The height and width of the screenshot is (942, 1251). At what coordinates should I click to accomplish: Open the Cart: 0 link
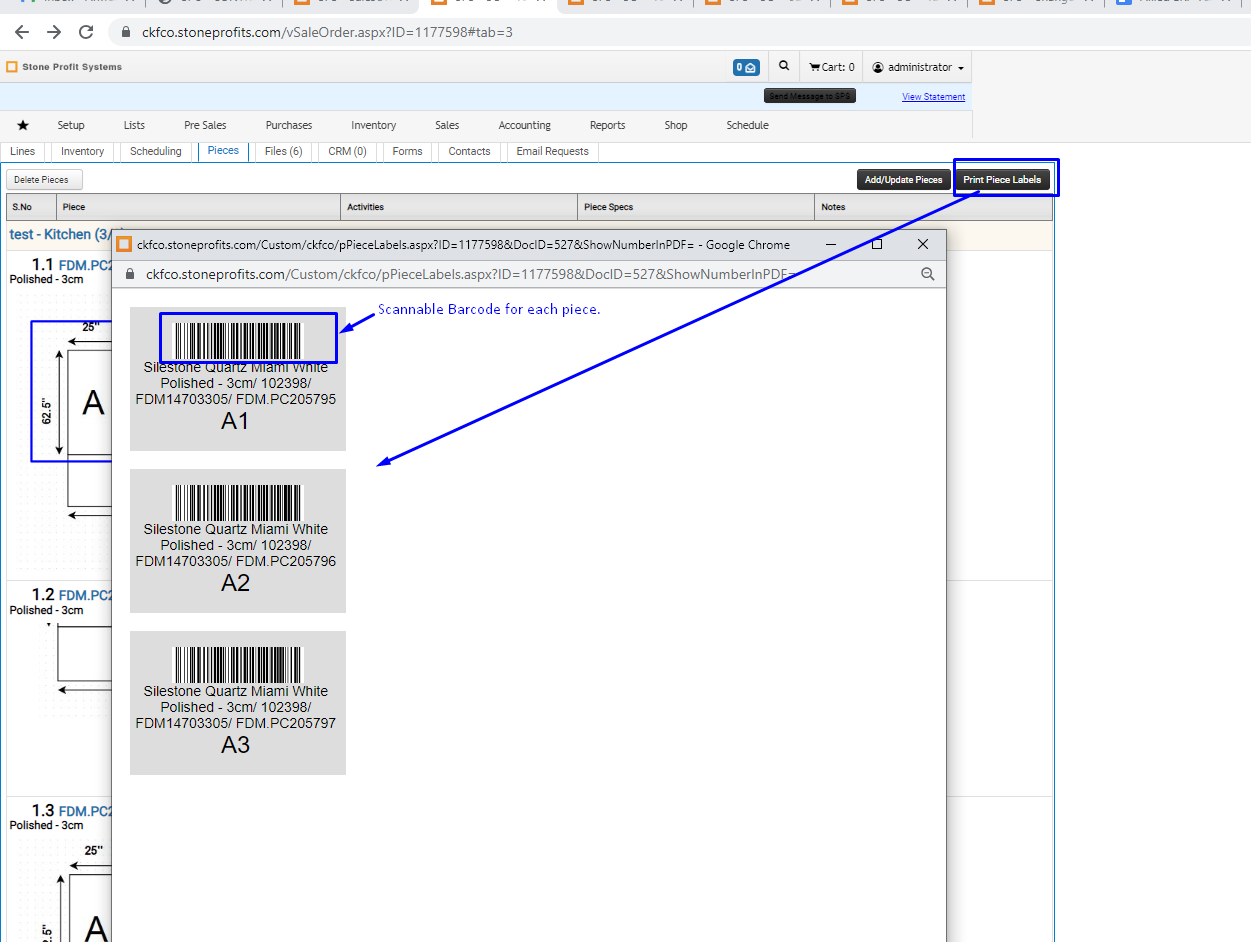point(832,67)
